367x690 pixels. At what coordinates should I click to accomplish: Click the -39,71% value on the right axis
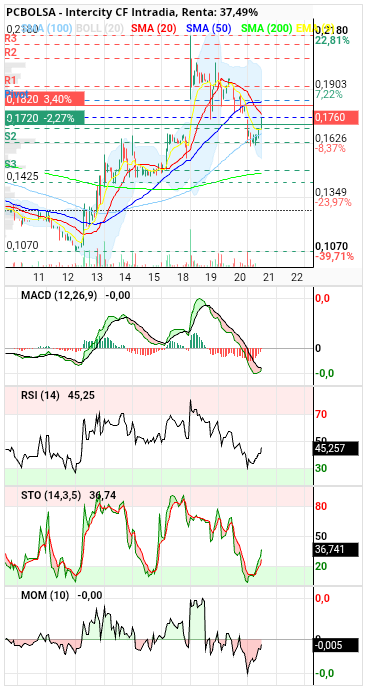(x=333, y=256)
